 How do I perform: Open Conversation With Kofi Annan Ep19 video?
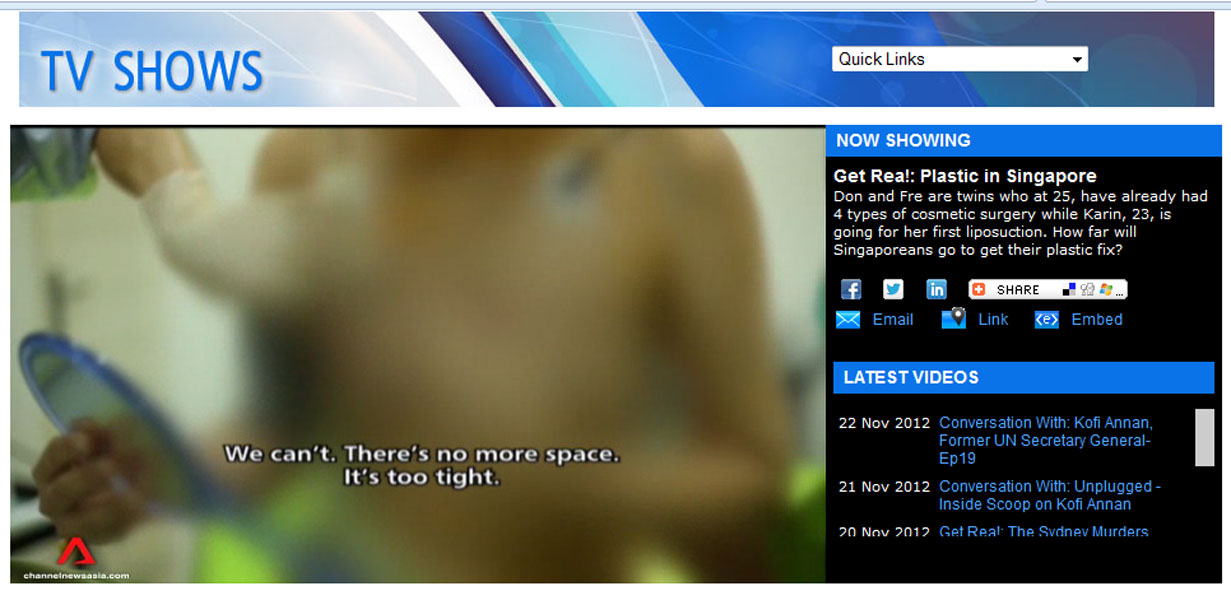[x=1045, y=440]
